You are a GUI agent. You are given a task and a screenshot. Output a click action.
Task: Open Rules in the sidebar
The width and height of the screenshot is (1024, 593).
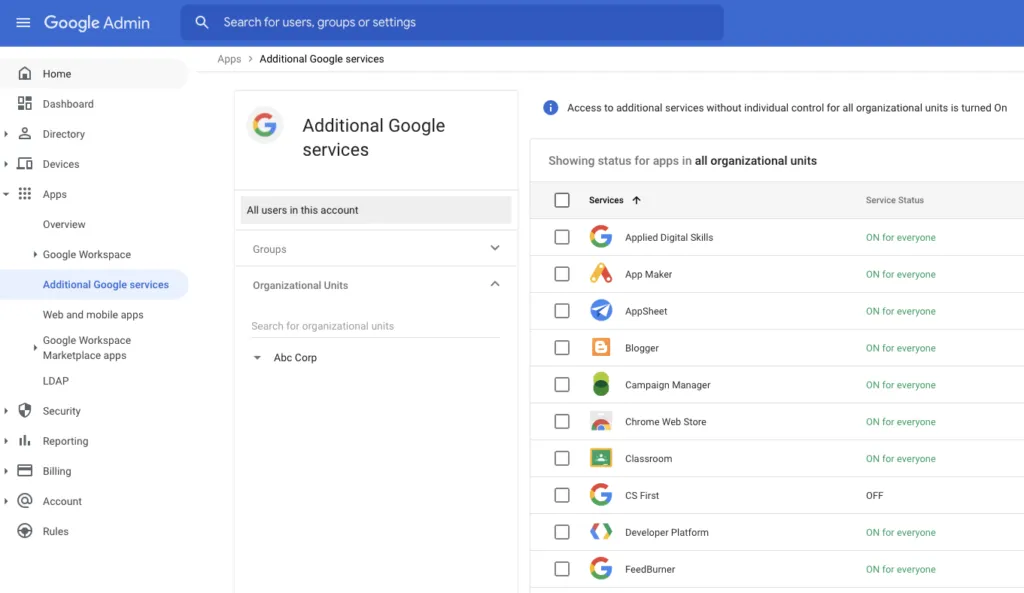pos(56,531)
